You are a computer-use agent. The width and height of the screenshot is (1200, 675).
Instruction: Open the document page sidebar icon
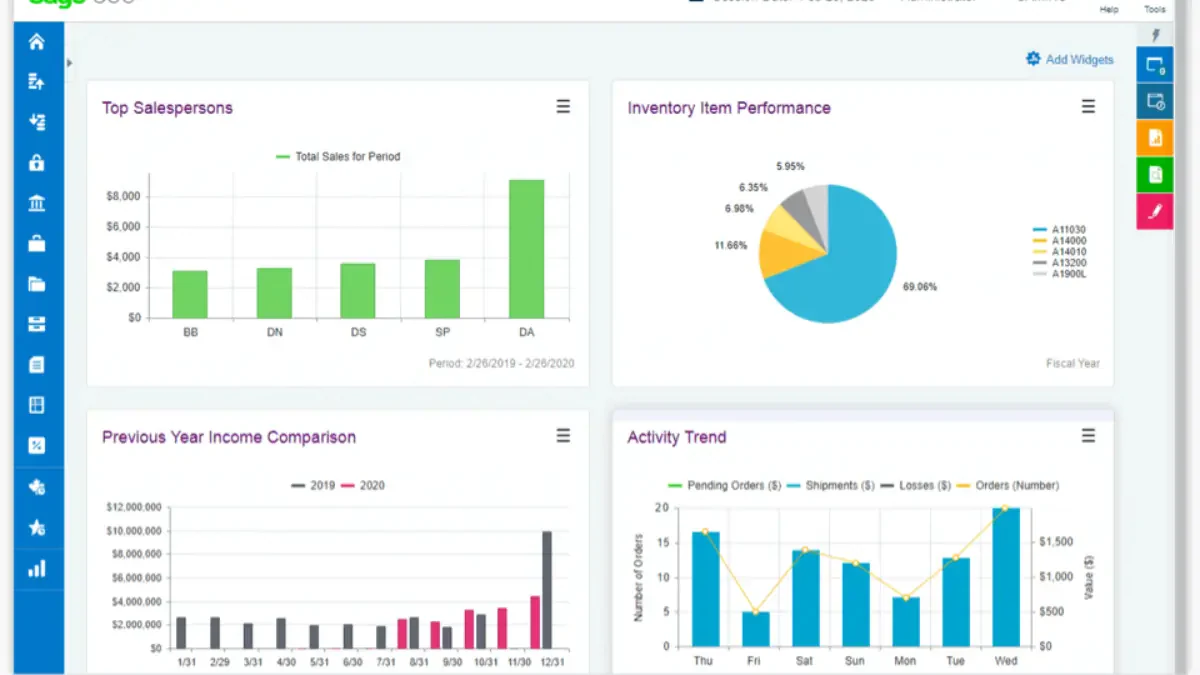point(37,365)
